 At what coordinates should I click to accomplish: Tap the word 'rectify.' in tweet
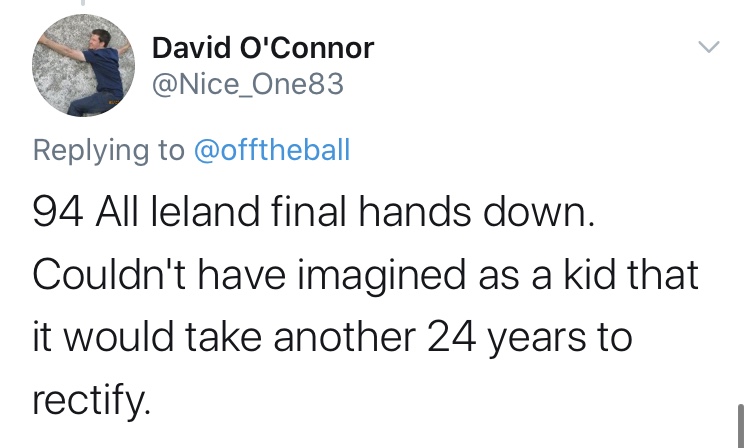point(91,400)
